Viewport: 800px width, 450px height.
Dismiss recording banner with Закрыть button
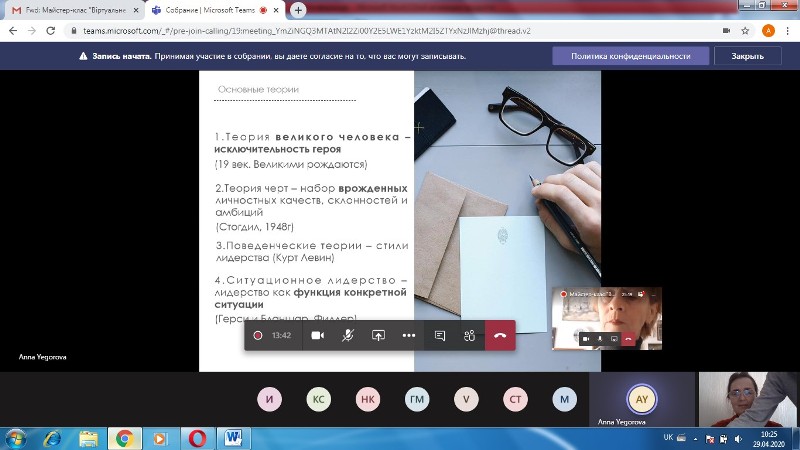coord(747,56)
